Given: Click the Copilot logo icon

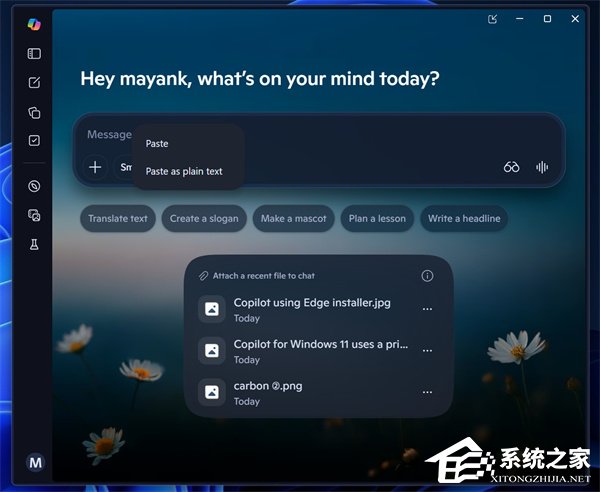Looking at the screenshot, I should (x=34, y=24).
